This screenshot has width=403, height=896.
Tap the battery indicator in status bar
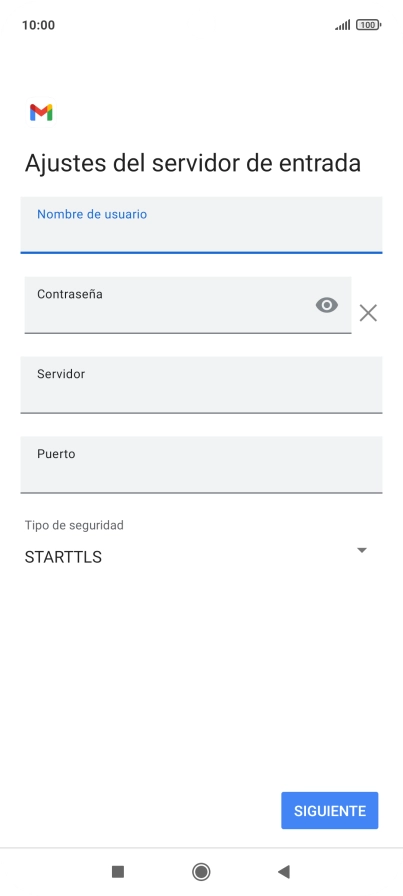(x=369, y=25)
